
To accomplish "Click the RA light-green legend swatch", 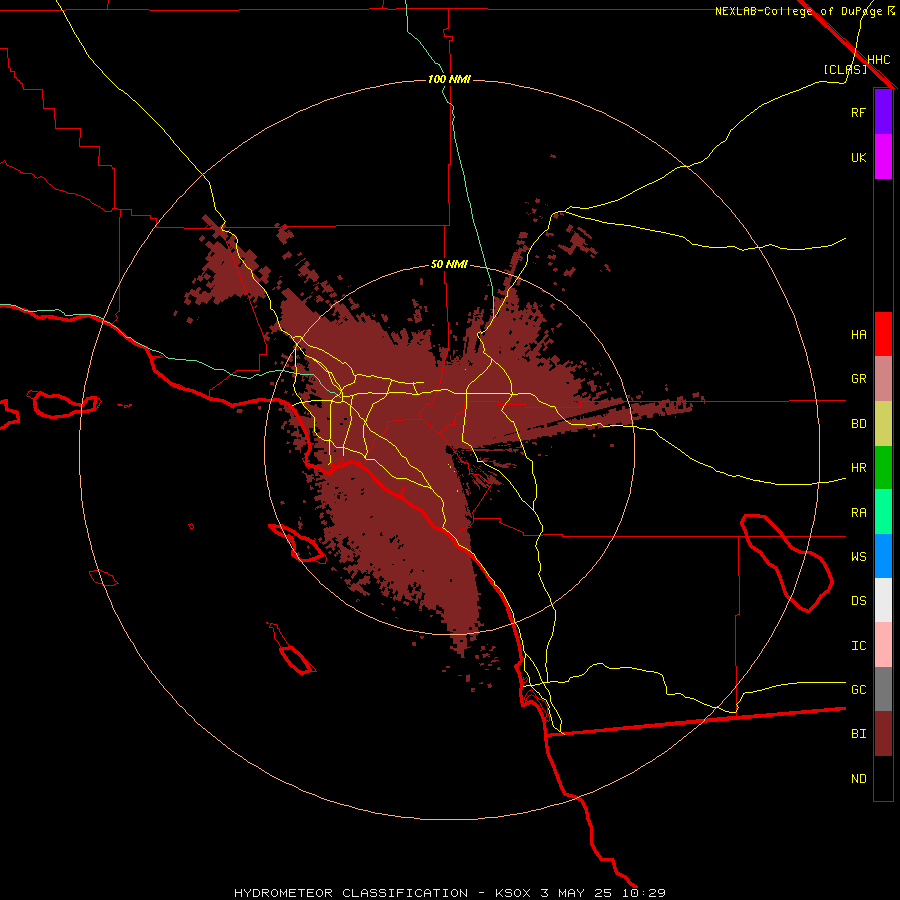I will (x=883, y=512).
